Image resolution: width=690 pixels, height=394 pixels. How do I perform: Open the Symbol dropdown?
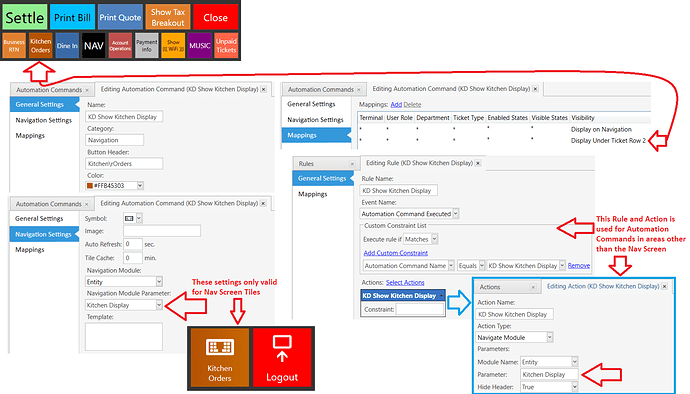[139, 218]
